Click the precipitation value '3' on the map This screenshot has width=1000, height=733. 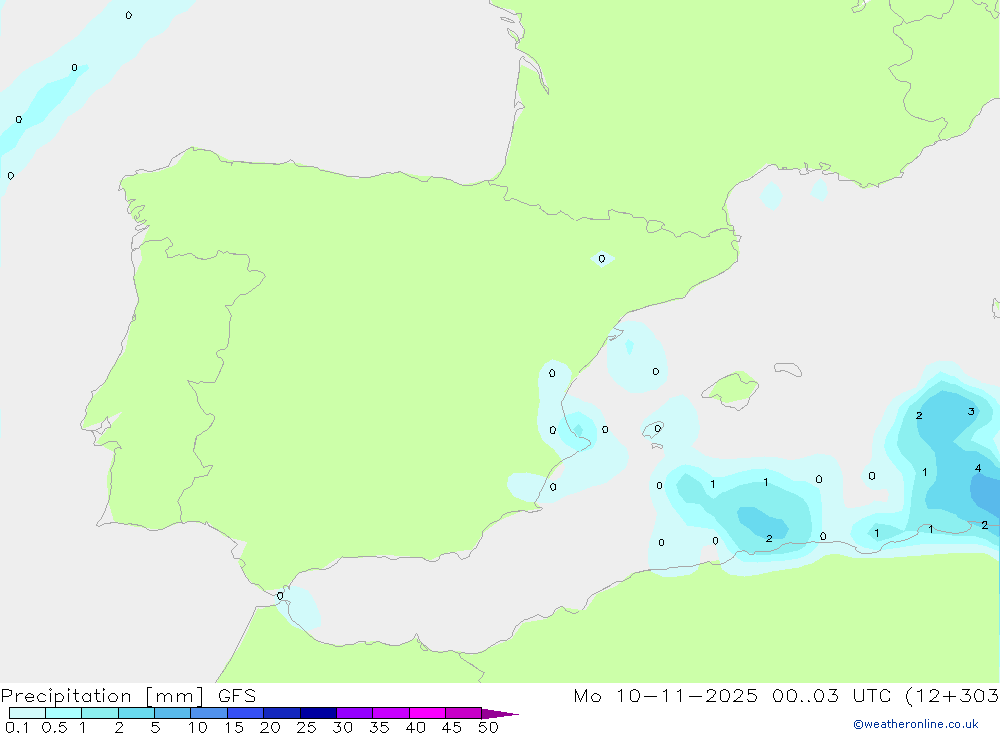(971, 411)
